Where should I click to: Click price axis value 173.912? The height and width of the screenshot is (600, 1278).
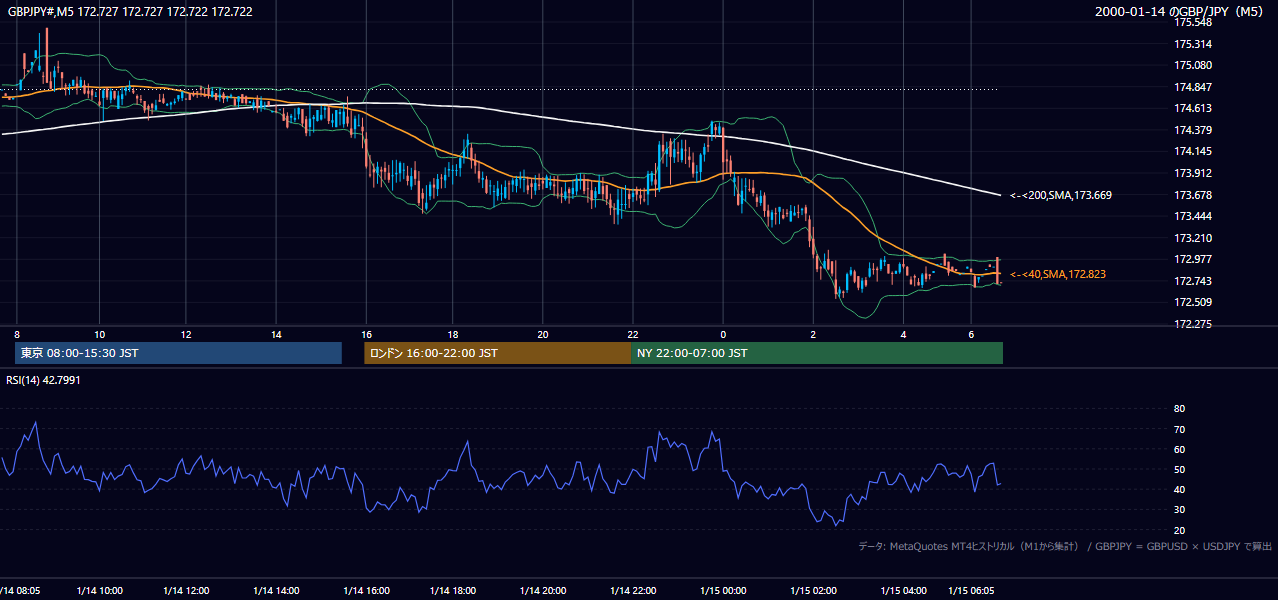pyautogui.click(x=1193, y=173)
